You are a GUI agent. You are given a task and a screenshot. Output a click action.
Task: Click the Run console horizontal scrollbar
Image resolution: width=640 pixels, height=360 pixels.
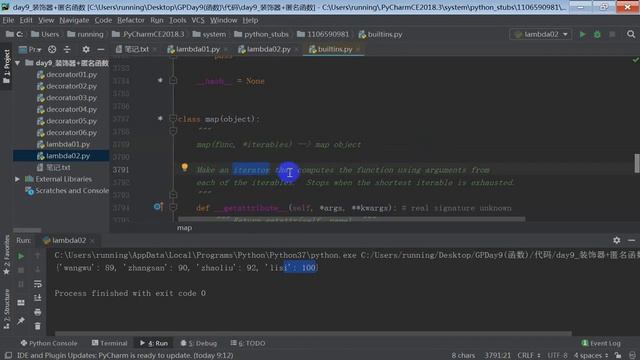[313, 333]
